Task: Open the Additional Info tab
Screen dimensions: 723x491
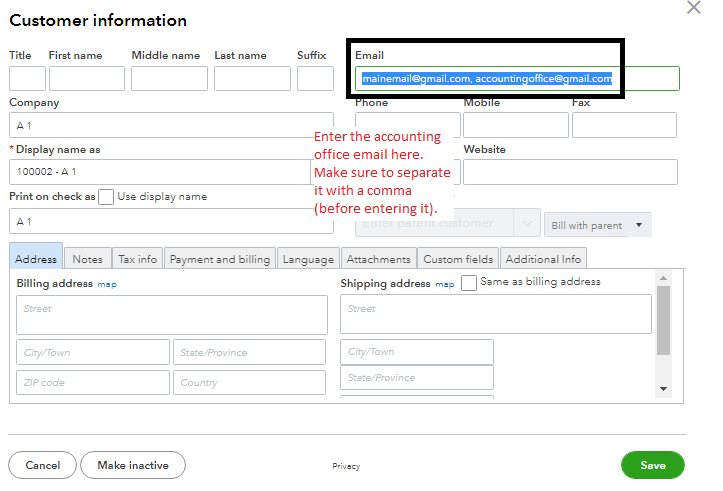Action: (x=543, y=259)
